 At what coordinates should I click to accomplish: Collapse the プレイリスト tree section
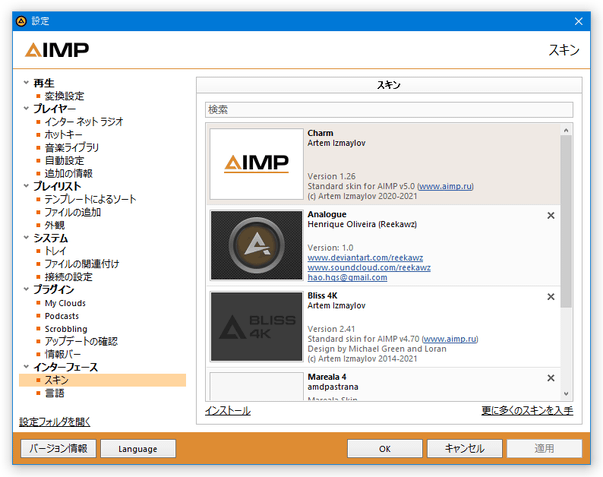26,186
